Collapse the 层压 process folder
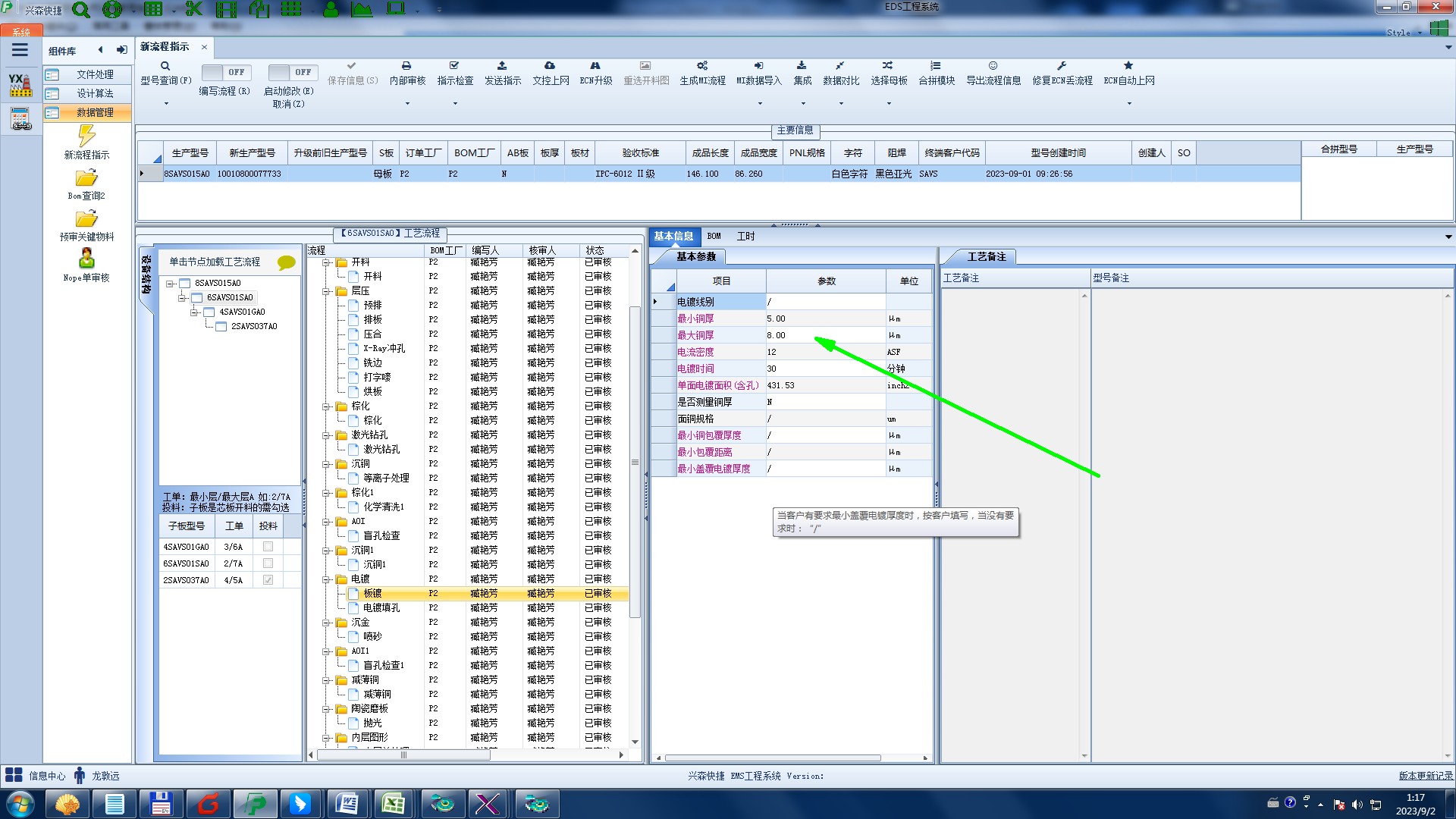Image resolution: width=1456 pixels, height=819 pixels. (327, 291)
